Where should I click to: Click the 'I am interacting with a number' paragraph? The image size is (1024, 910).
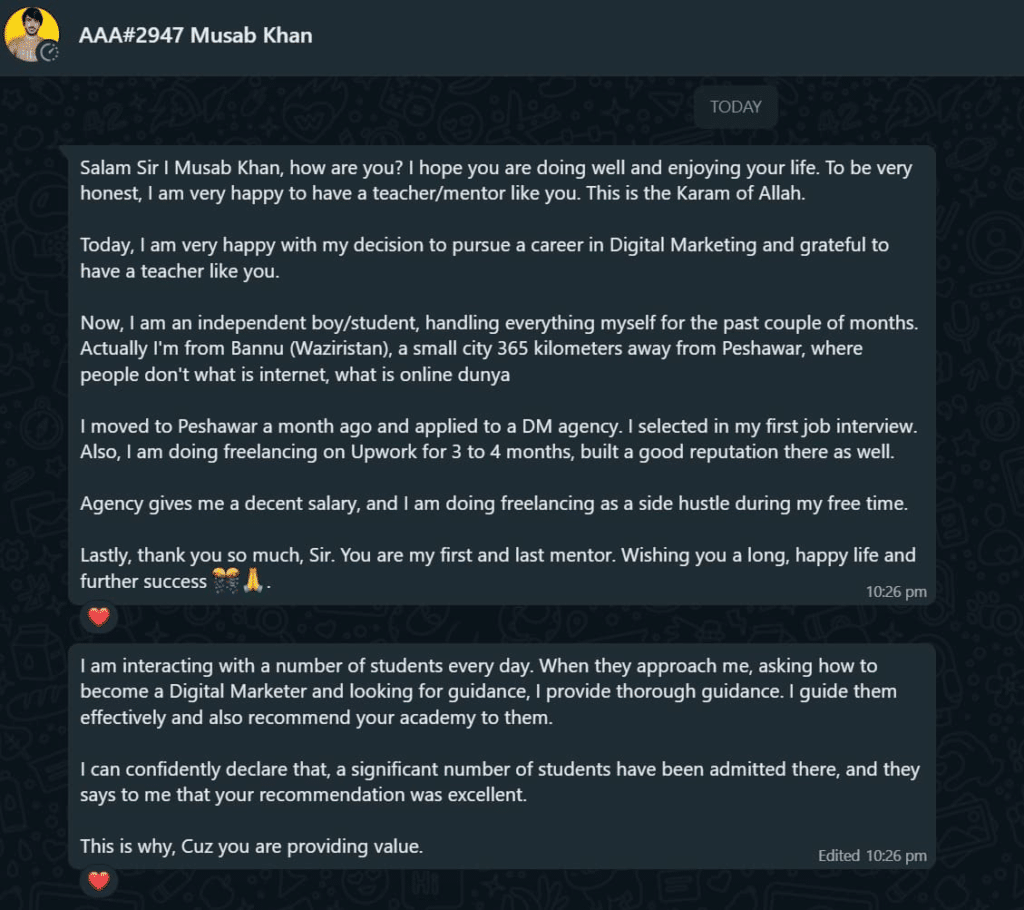[488, 692]
